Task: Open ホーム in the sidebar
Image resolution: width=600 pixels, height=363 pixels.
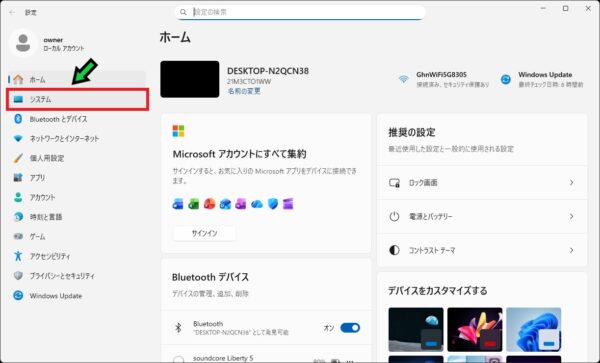Action: 77,80
